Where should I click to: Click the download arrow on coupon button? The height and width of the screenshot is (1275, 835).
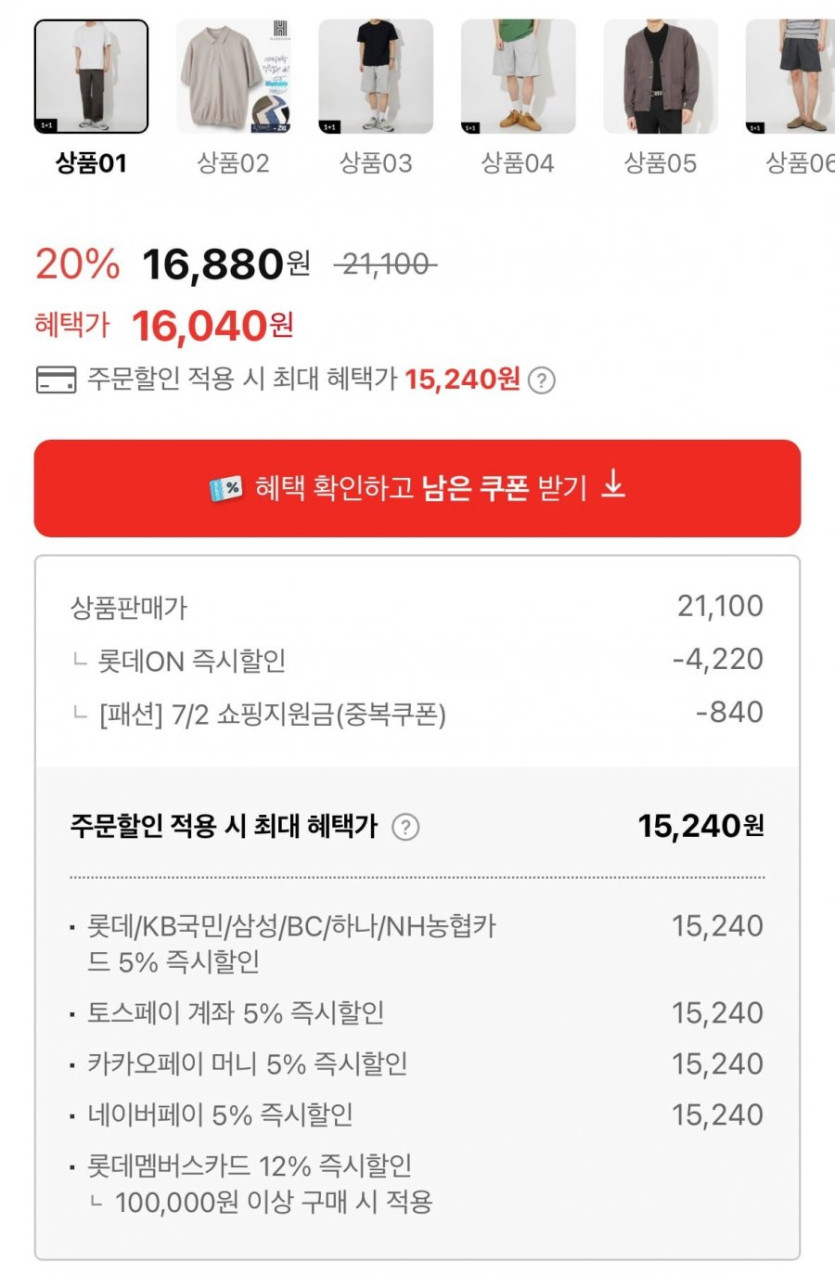(614, 487)
